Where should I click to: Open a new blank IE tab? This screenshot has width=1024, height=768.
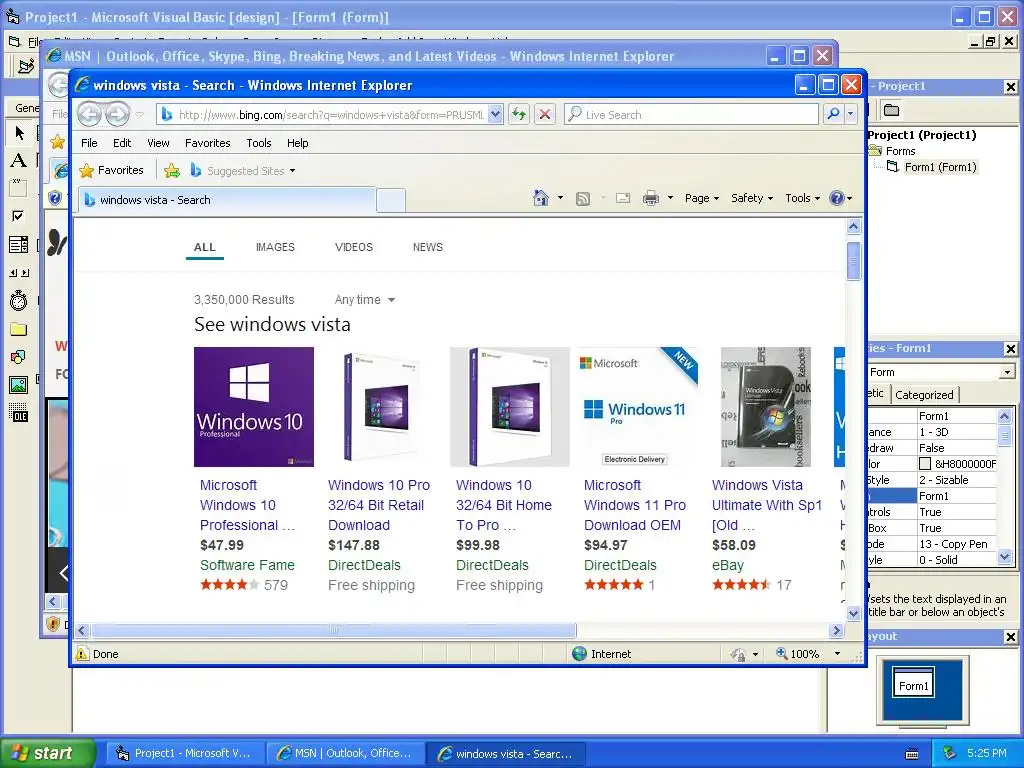391,200
